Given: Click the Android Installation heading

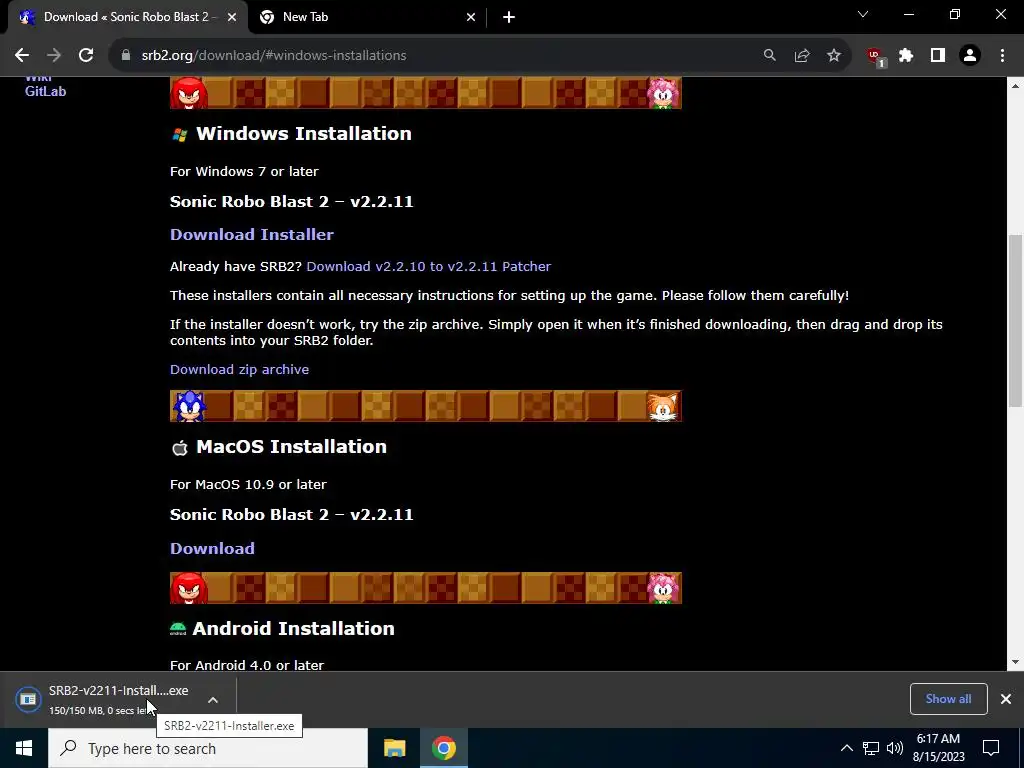Looking at the screenshot, I should 293,629.
